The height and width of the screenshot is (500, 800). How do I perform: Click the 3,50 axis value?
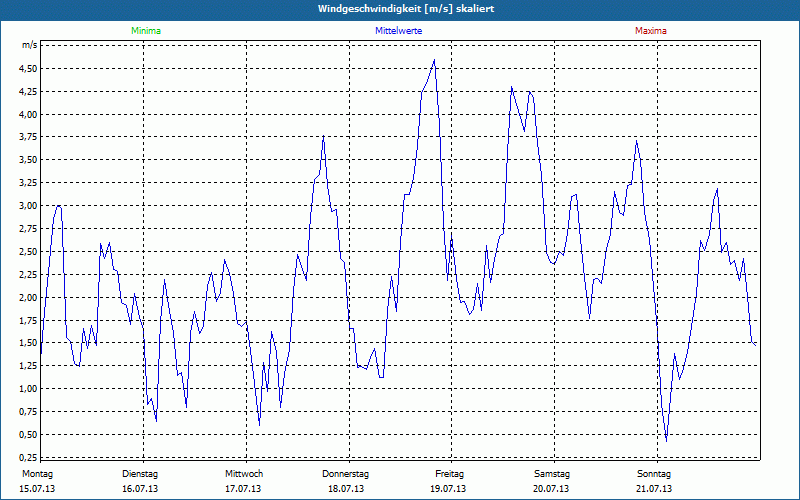point(29,160)
